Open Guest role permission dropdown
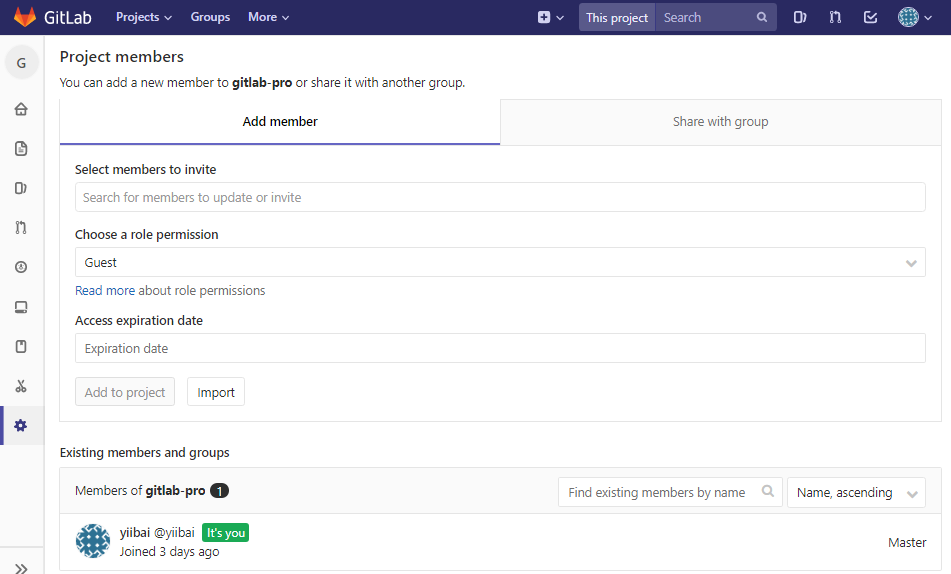This screenshot has width=951, height=574. coord(500,262)
